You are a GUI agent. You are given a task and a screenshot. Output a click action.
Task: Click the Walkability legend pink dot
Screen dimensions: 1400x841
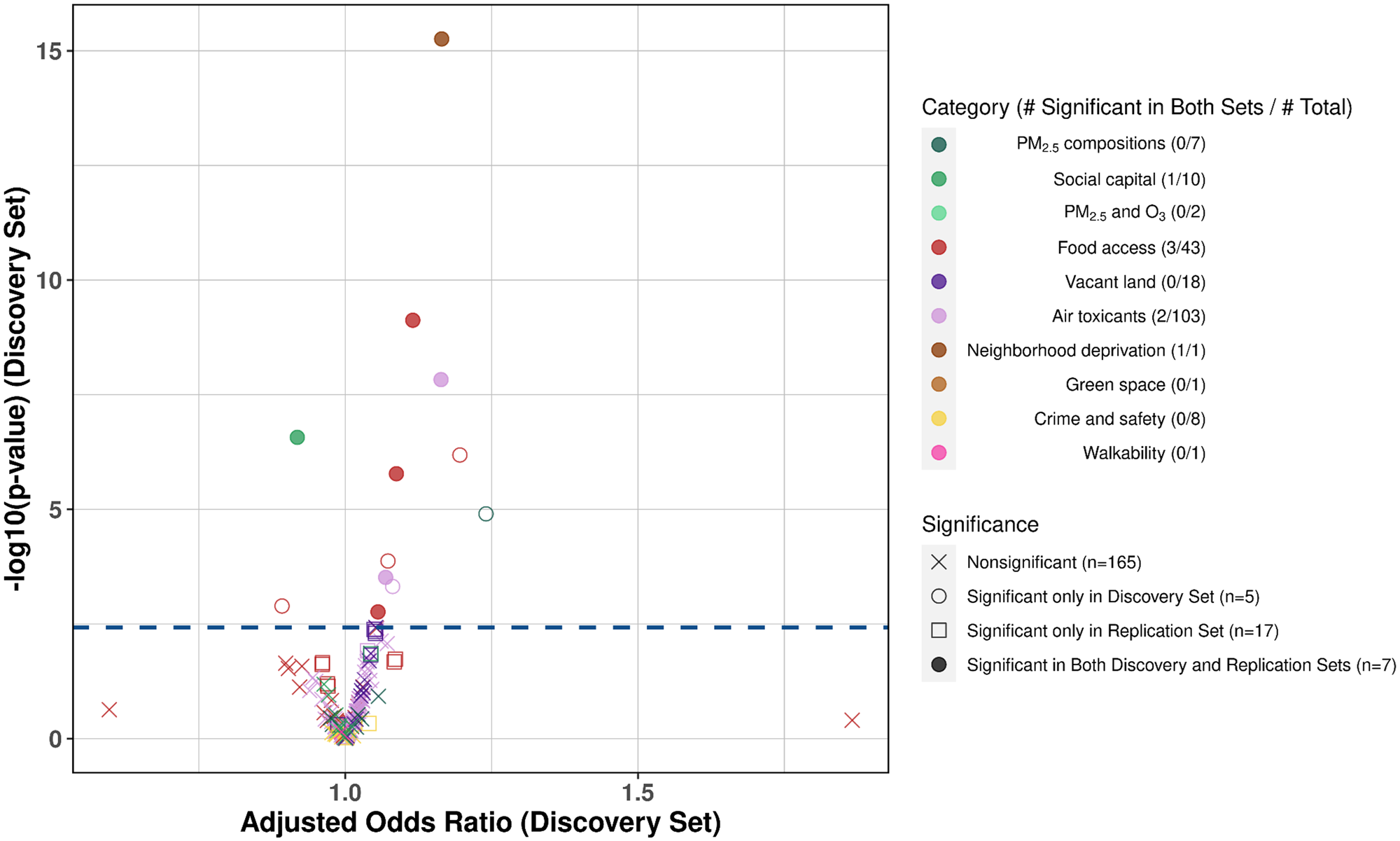(939, 453)
